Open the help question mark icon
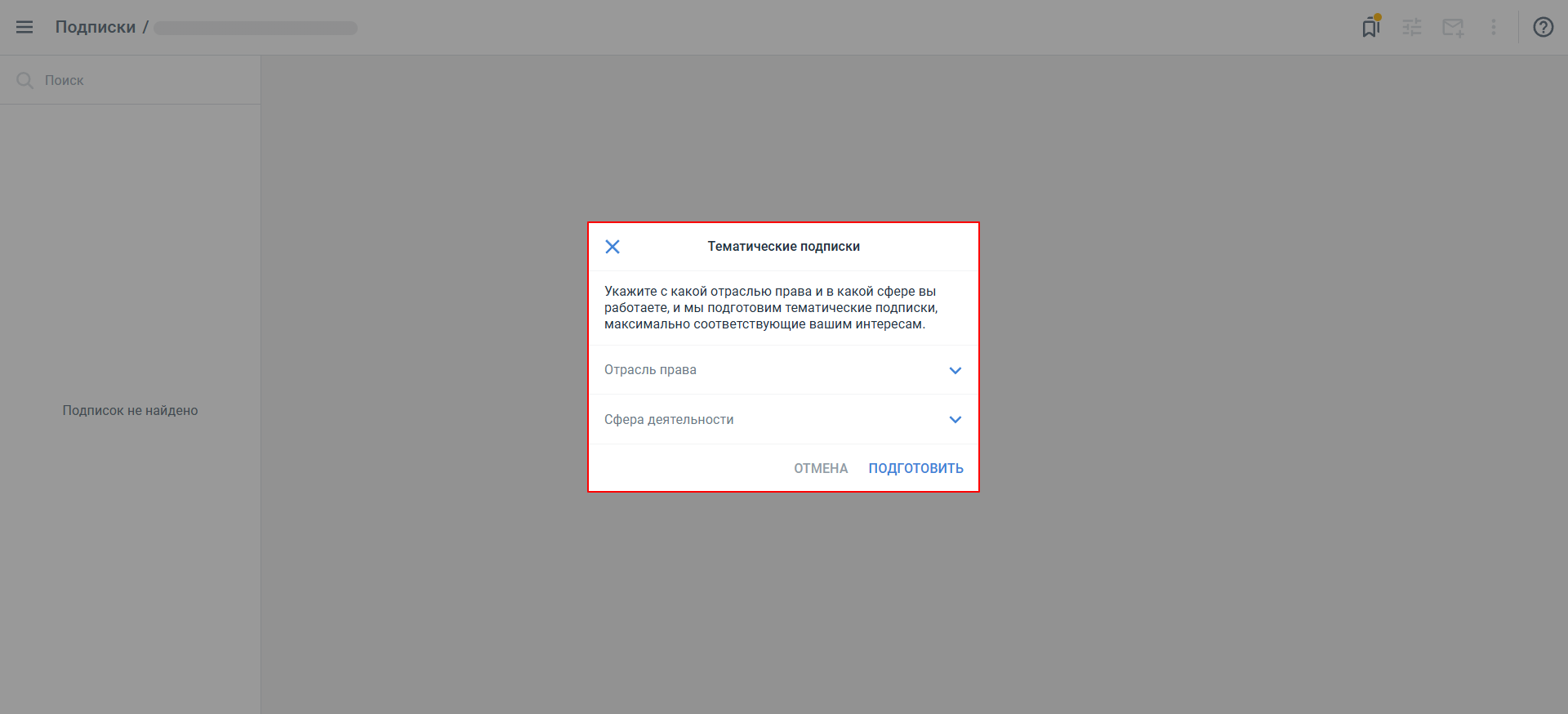 point(1543,27)
